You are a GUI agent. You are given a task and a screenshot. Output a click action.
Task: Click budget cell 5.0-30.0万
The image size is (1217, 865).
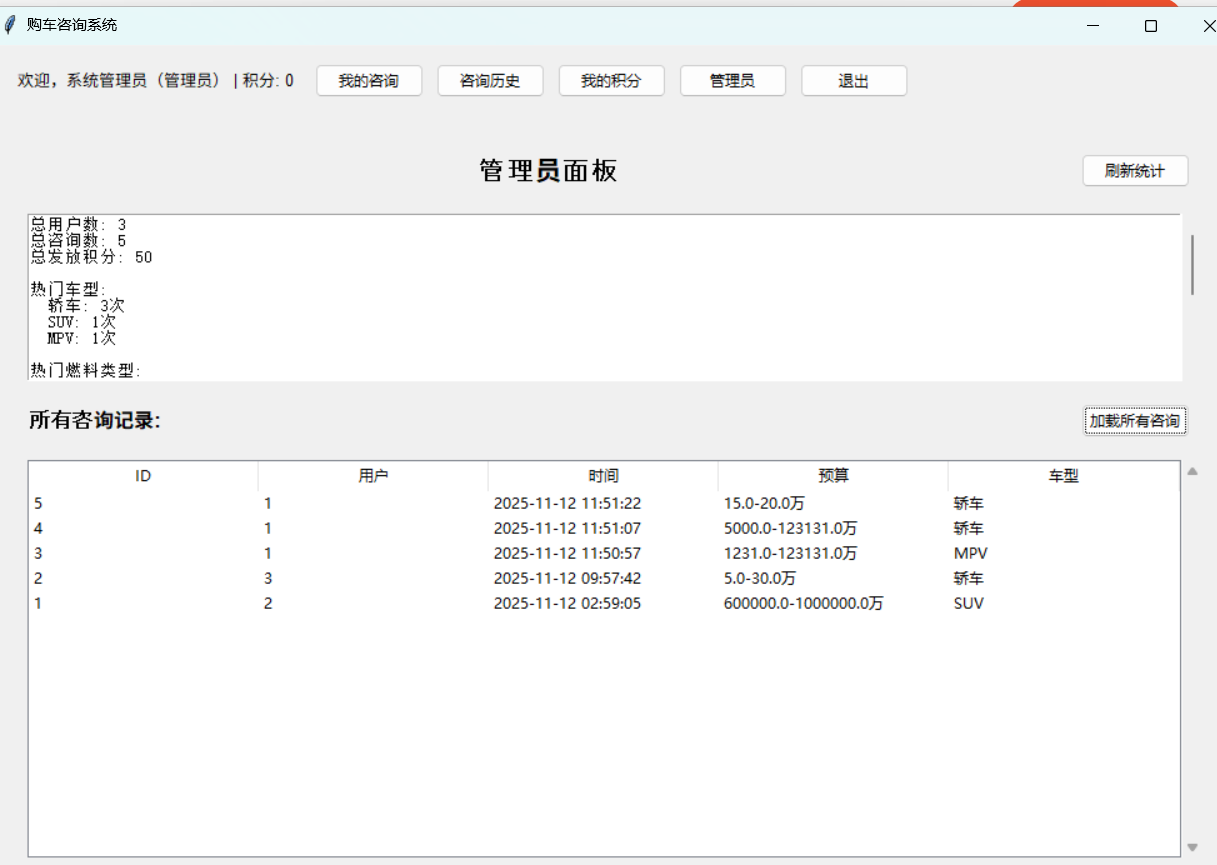pos(760,578)
